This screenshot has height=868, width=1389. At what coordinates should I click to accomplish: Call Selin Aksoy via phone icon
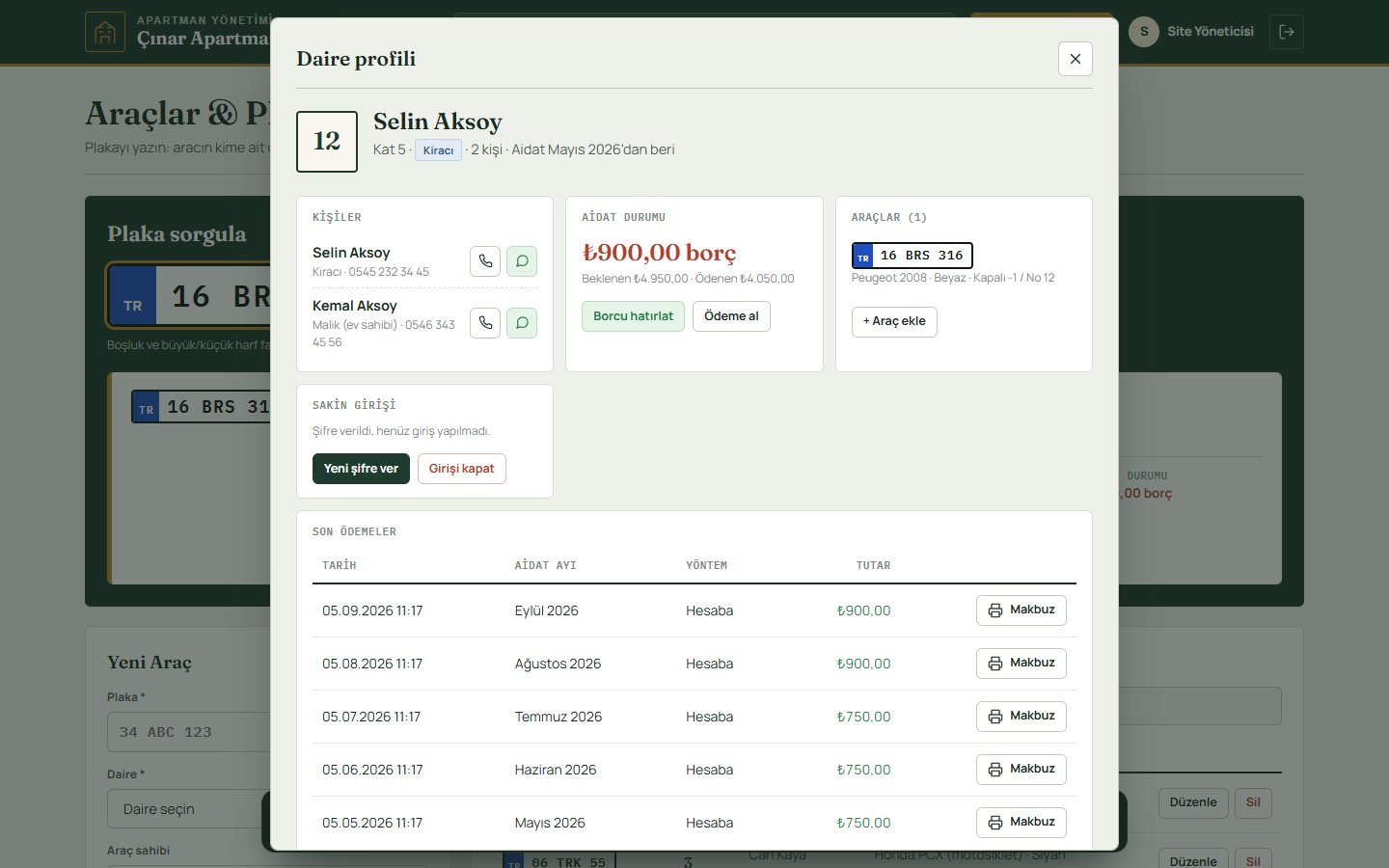point(485,261)
